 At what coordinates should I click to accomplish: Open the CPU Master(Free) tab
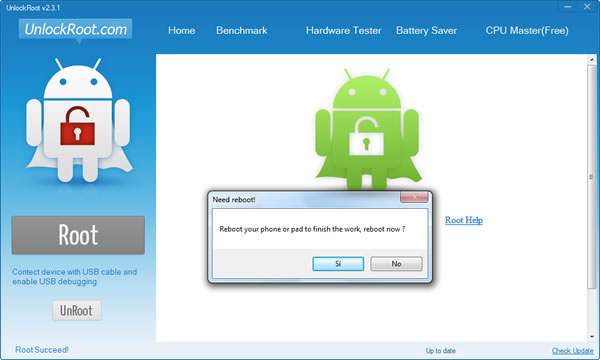(x=527, y=30)
